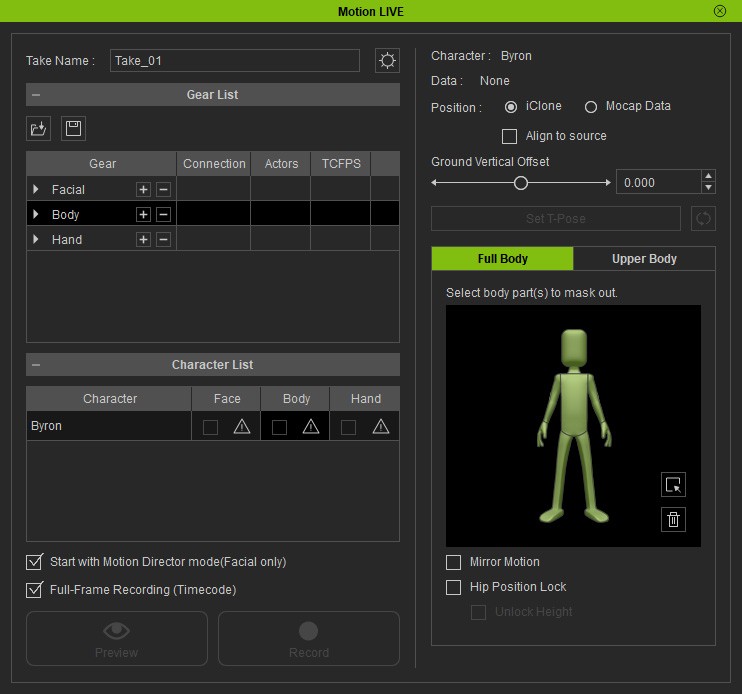The height and width of the screenshot is (694, 742).
Task: Switch to the Full Body tab
Action: click(503, 259)
